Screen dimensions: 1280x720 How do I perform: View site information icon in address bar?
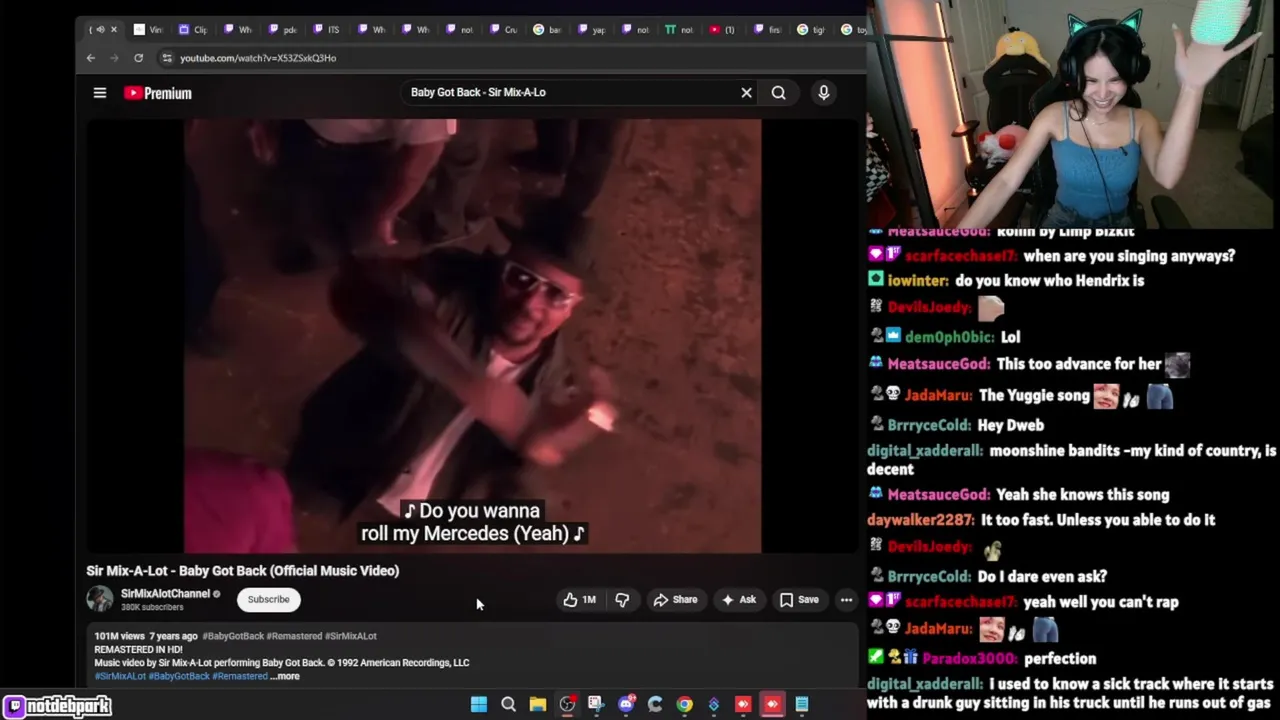point(167,58)
